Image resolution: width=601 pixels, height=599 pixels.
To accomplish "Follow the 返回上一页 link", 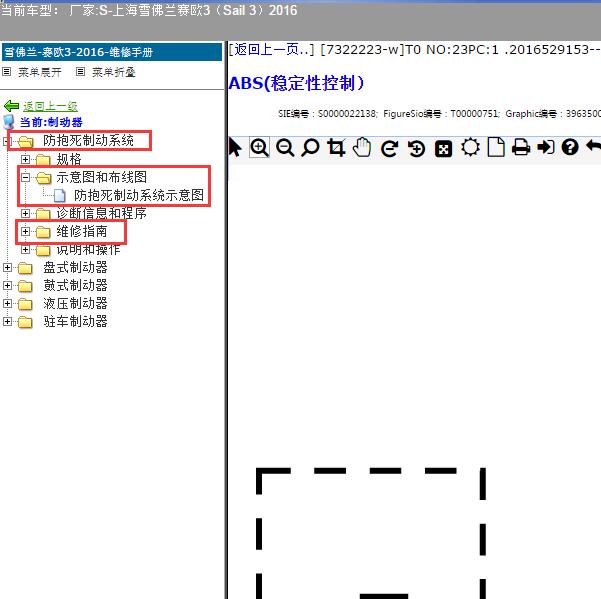I will (271, 49).
